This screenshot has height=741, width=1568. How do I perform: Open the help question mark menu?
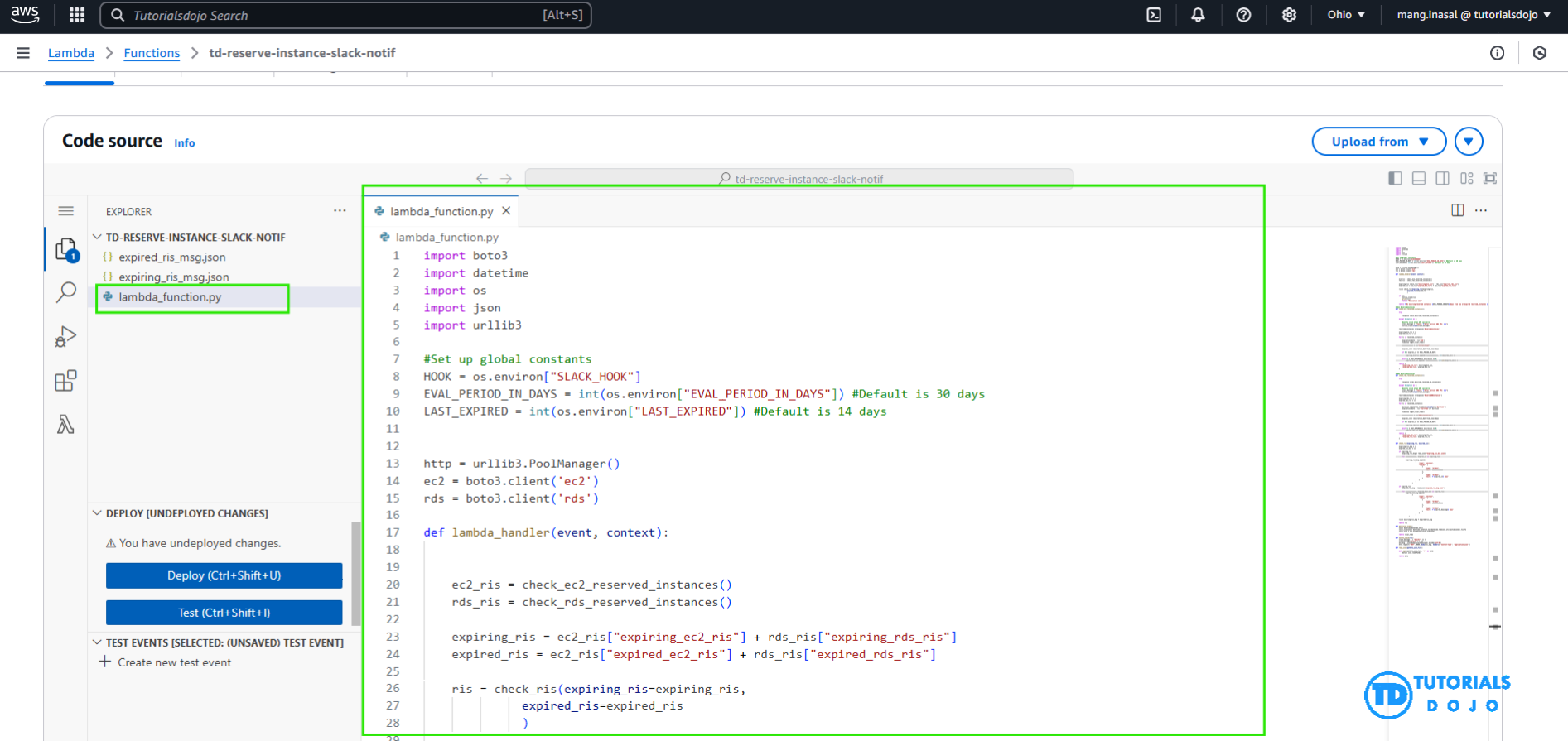(1243, 15)
